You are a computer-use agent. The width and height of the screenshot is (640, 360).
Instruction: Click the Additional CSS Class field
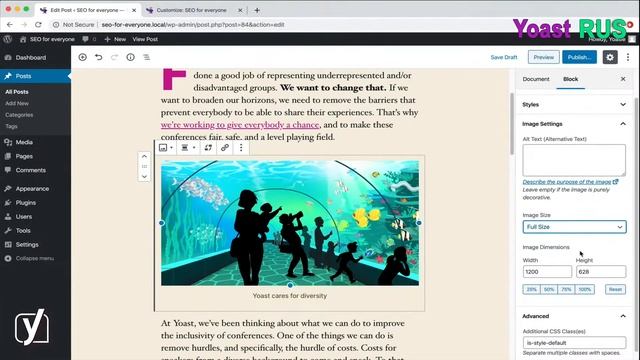pos(574,342)
